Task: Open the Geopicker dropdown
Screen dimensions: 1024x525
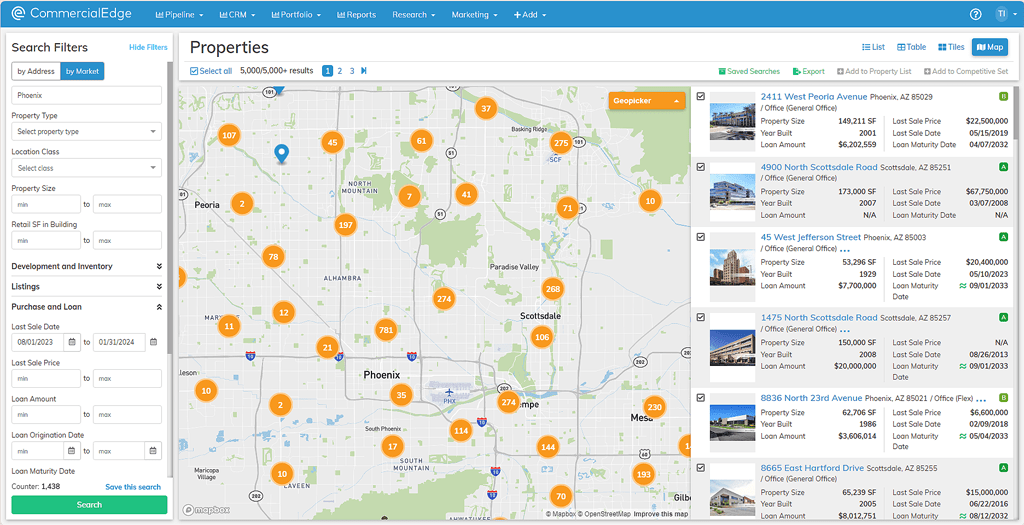Action: (x=647, y=101)
